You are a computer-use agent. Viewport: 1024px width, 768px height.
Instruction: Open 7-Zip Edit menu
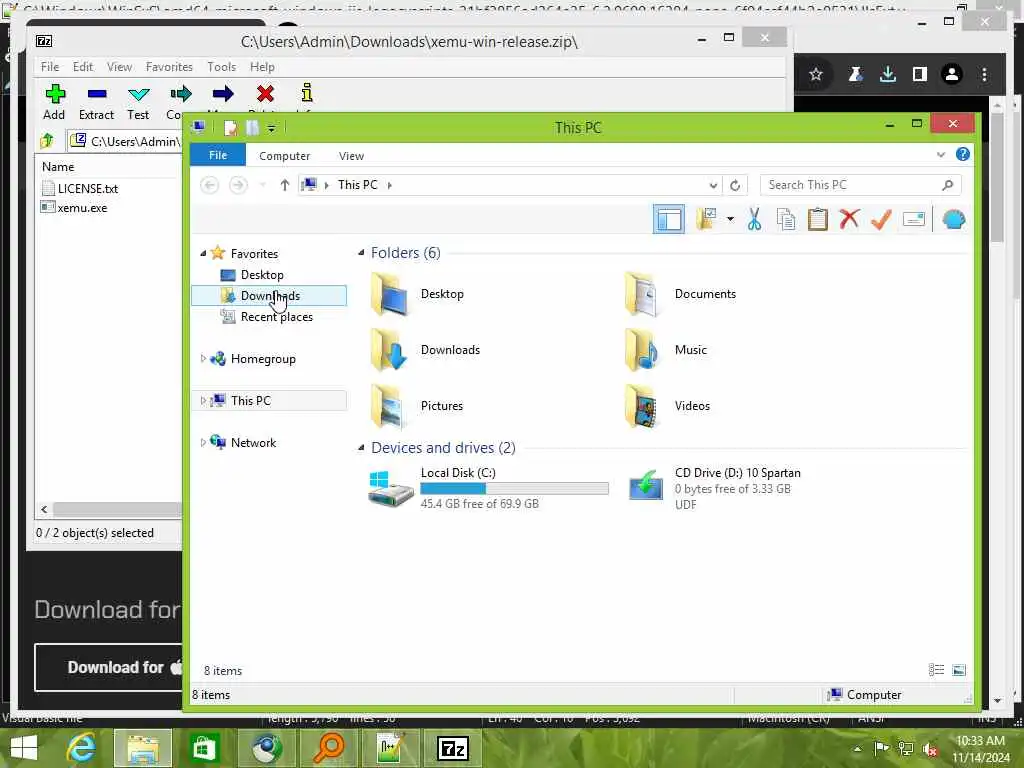click(83, 67)
